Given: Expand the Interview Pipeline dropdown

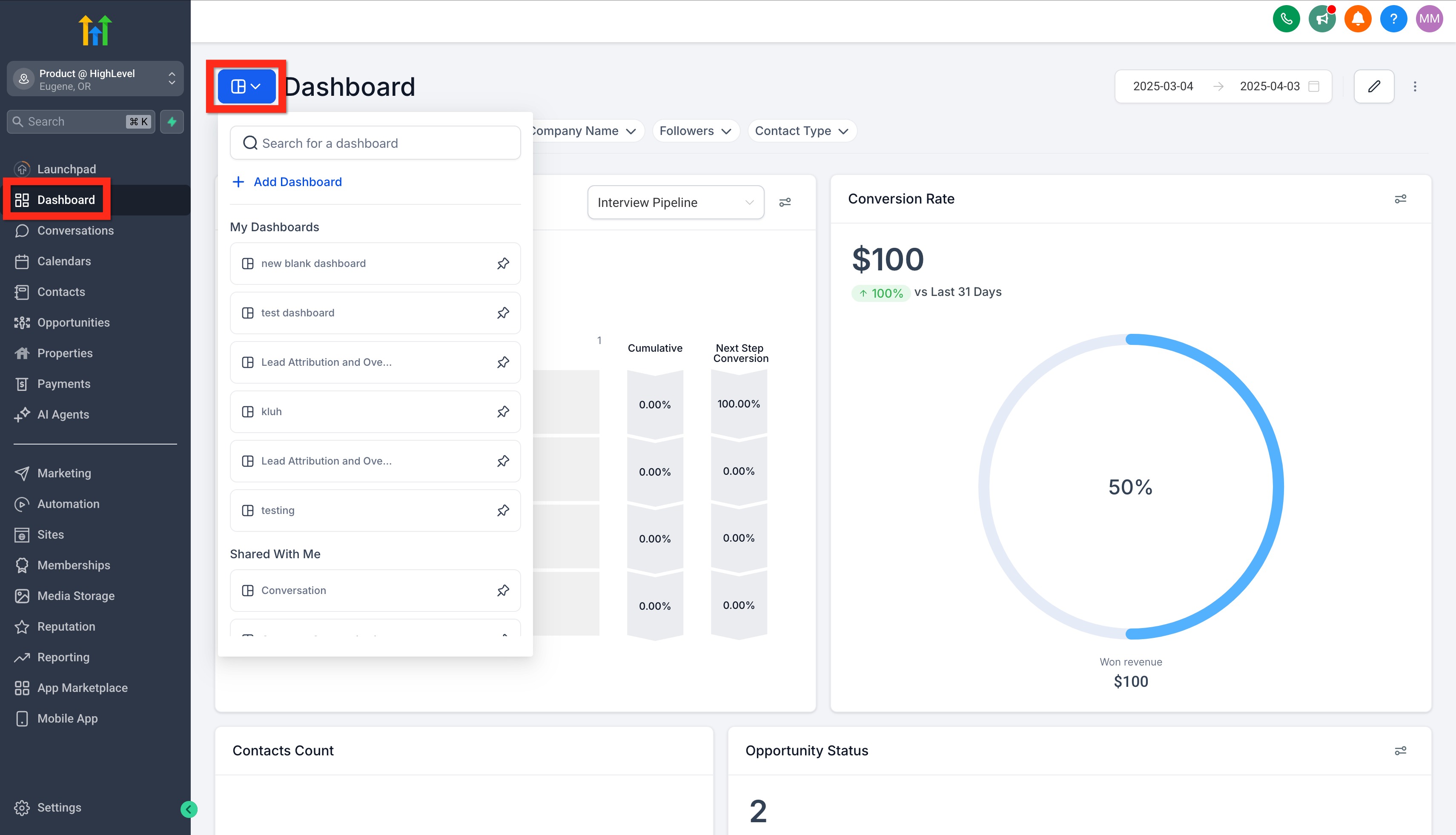Looking at the screenshot, I should [x=675, y=202].
